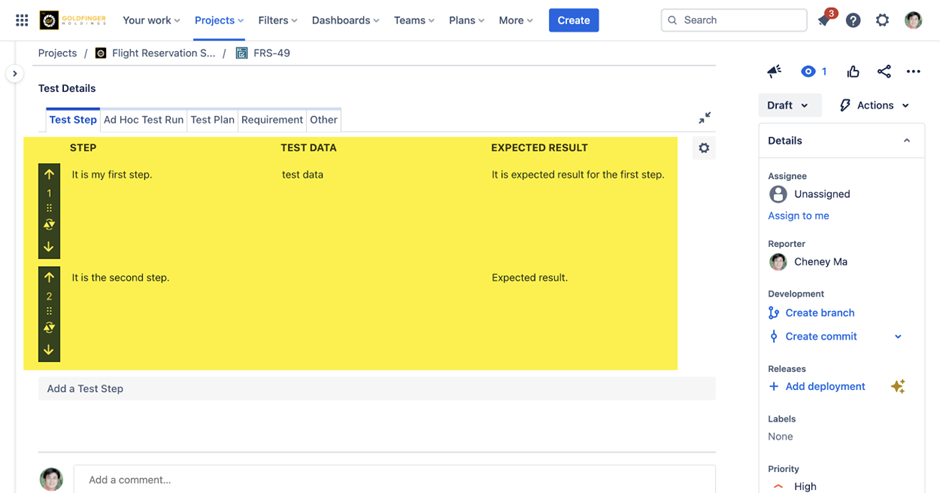Move step 1 down with arrow
940x493 pixels.
pos(49,247)
